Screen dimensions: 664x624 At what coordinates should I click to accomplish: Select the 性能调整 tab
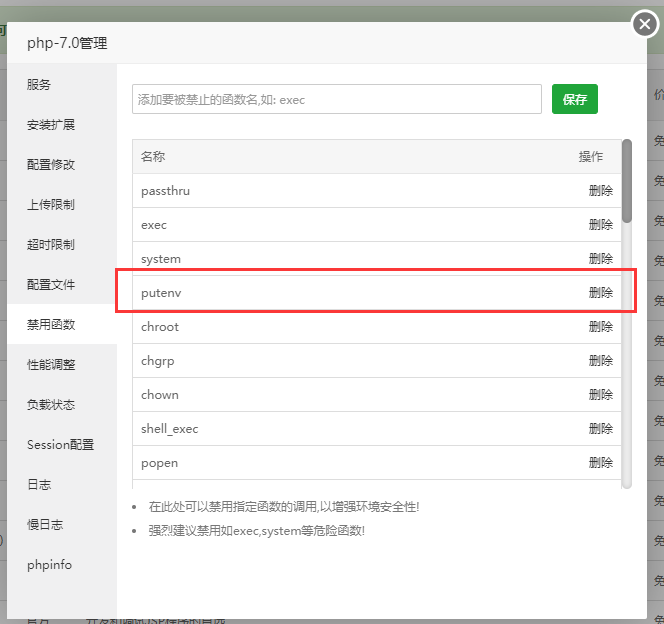(x=51, y=365)
